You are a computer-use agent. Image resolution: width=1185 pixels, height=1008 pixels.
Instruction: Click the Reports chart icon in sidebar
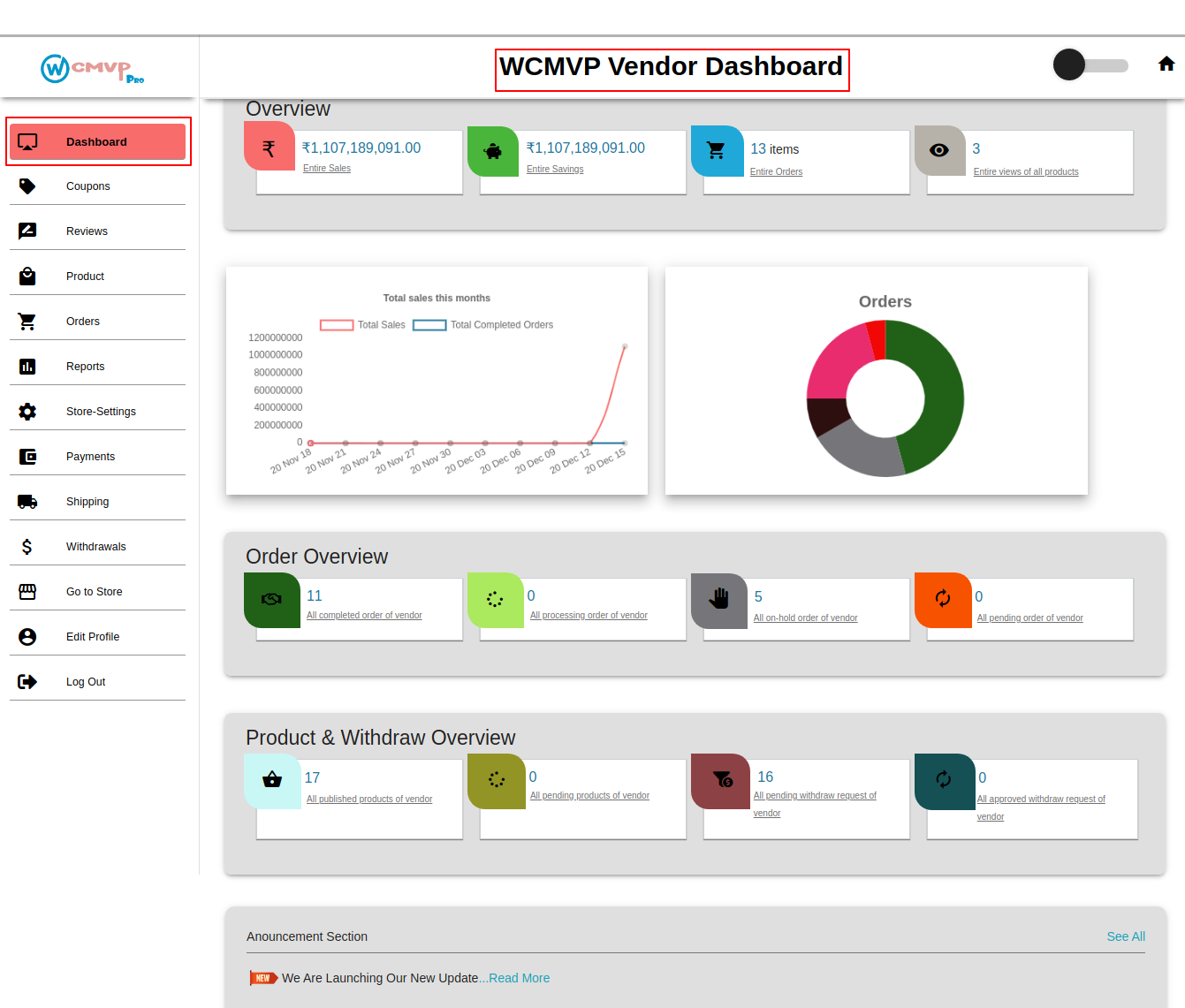click(x=27, y=367)
